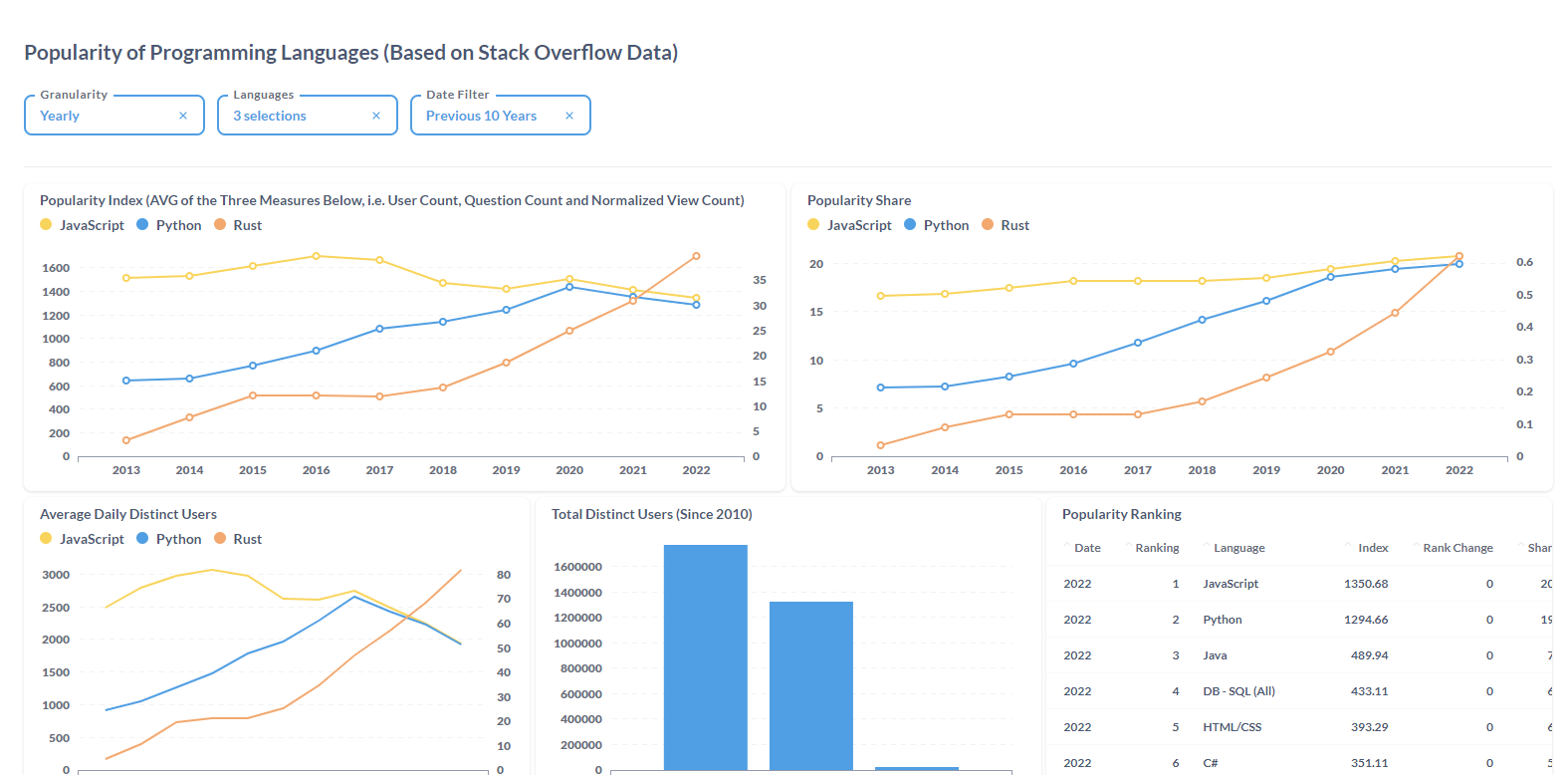
Task: Open the Popularity Ranking table title
Action: tap(1122, 514)
